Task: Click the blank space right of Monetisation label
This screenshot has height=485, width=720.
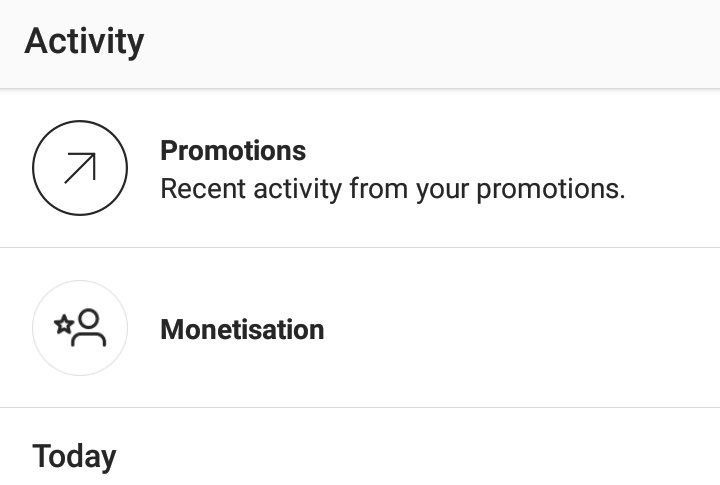Action: [519, 329]
